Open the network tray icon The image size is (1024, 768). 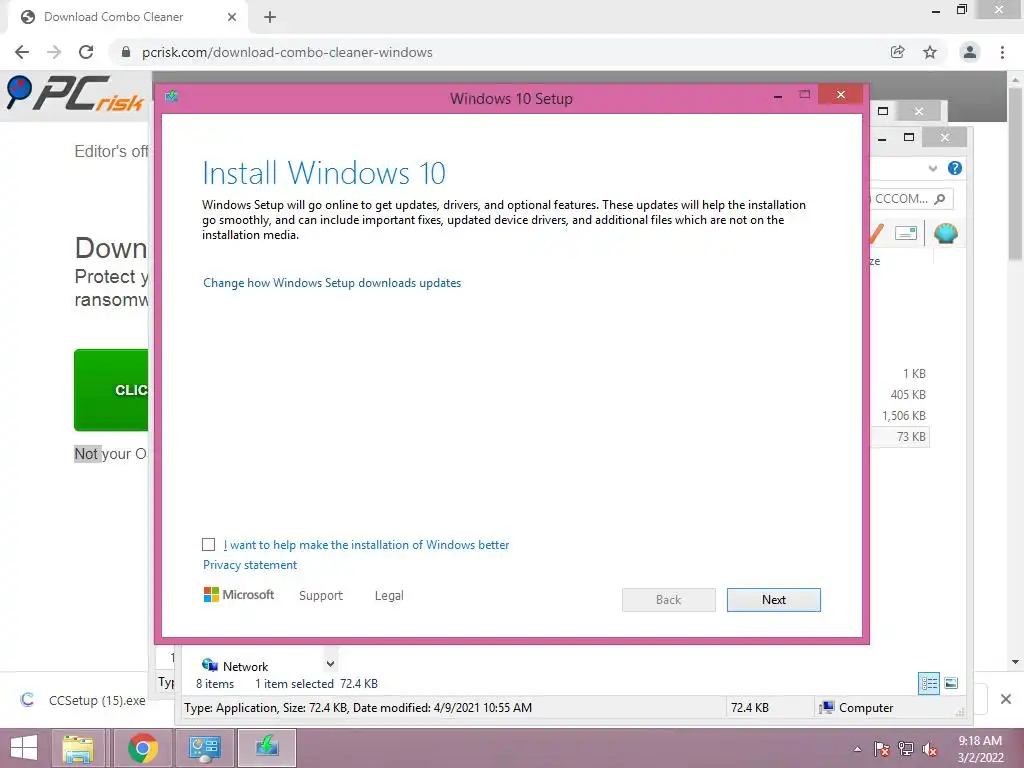(x=906, y=749)
